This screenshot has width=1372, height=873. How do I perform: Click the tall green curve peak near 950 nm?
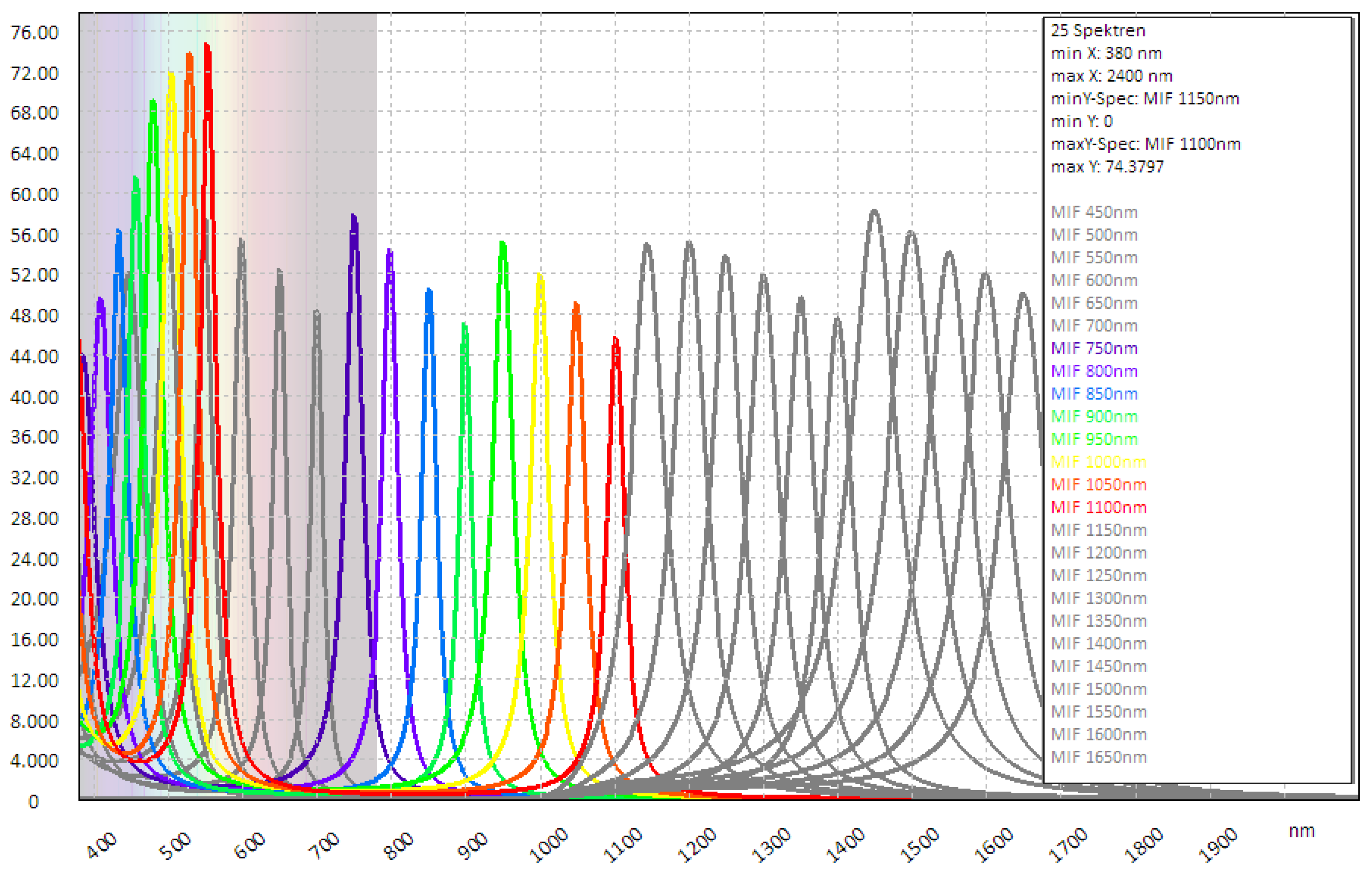click(503, 244)
